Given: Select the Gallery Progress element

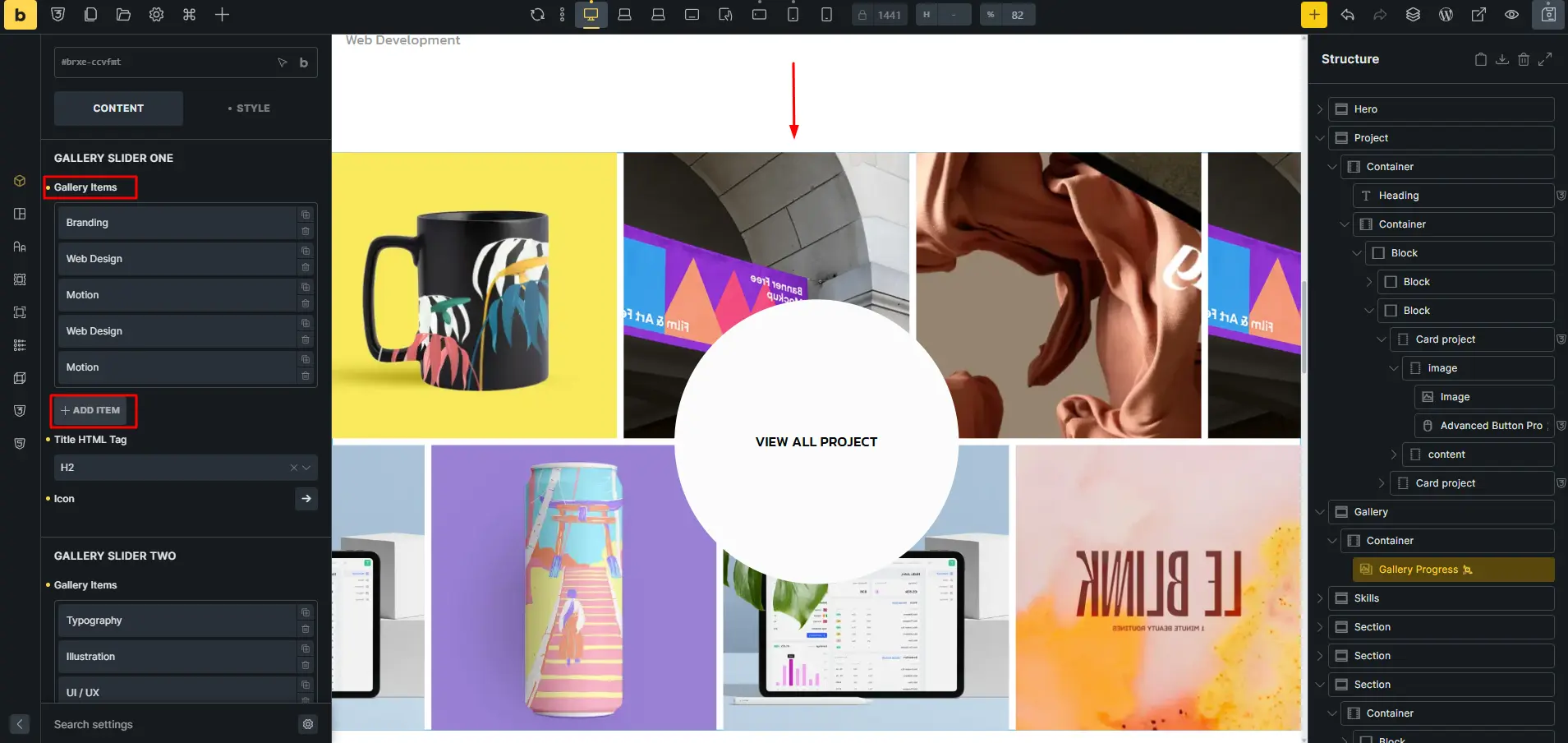Looking at the screenshot, I should [x=1453, y=570].
